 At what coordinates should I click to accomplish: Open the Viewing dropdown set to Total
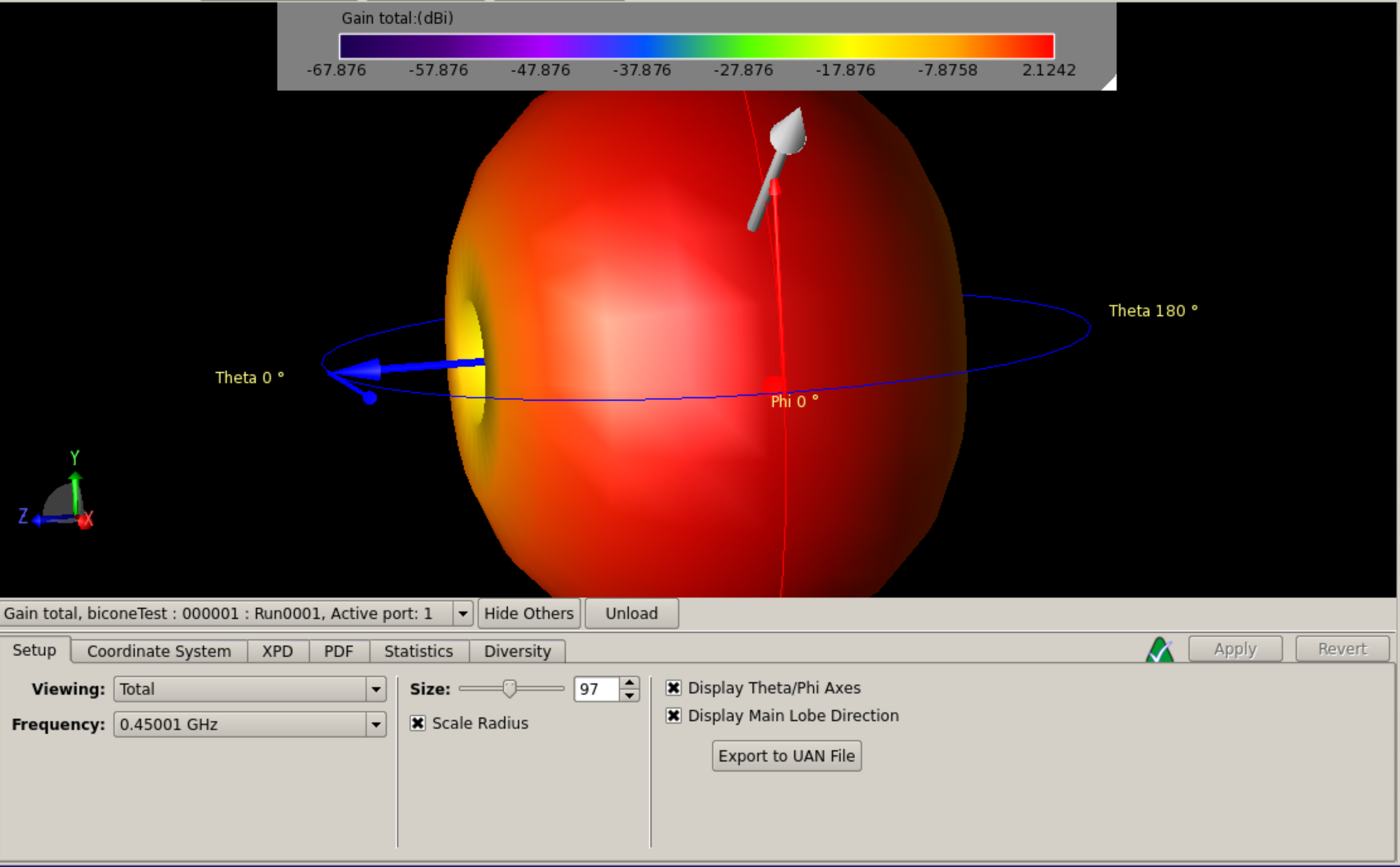point(376,688)
